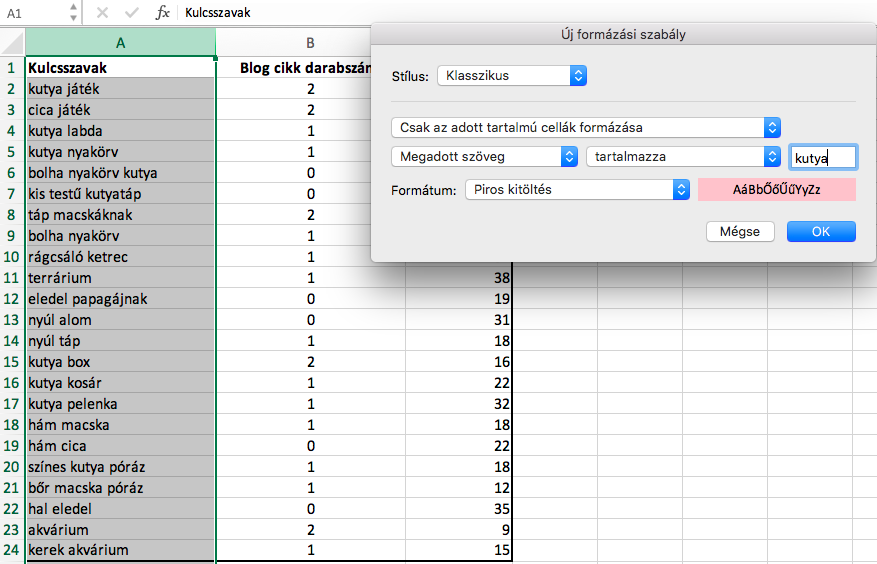
Task: Click the formula bar cancel X icon
Action: [x=102, y=12]
